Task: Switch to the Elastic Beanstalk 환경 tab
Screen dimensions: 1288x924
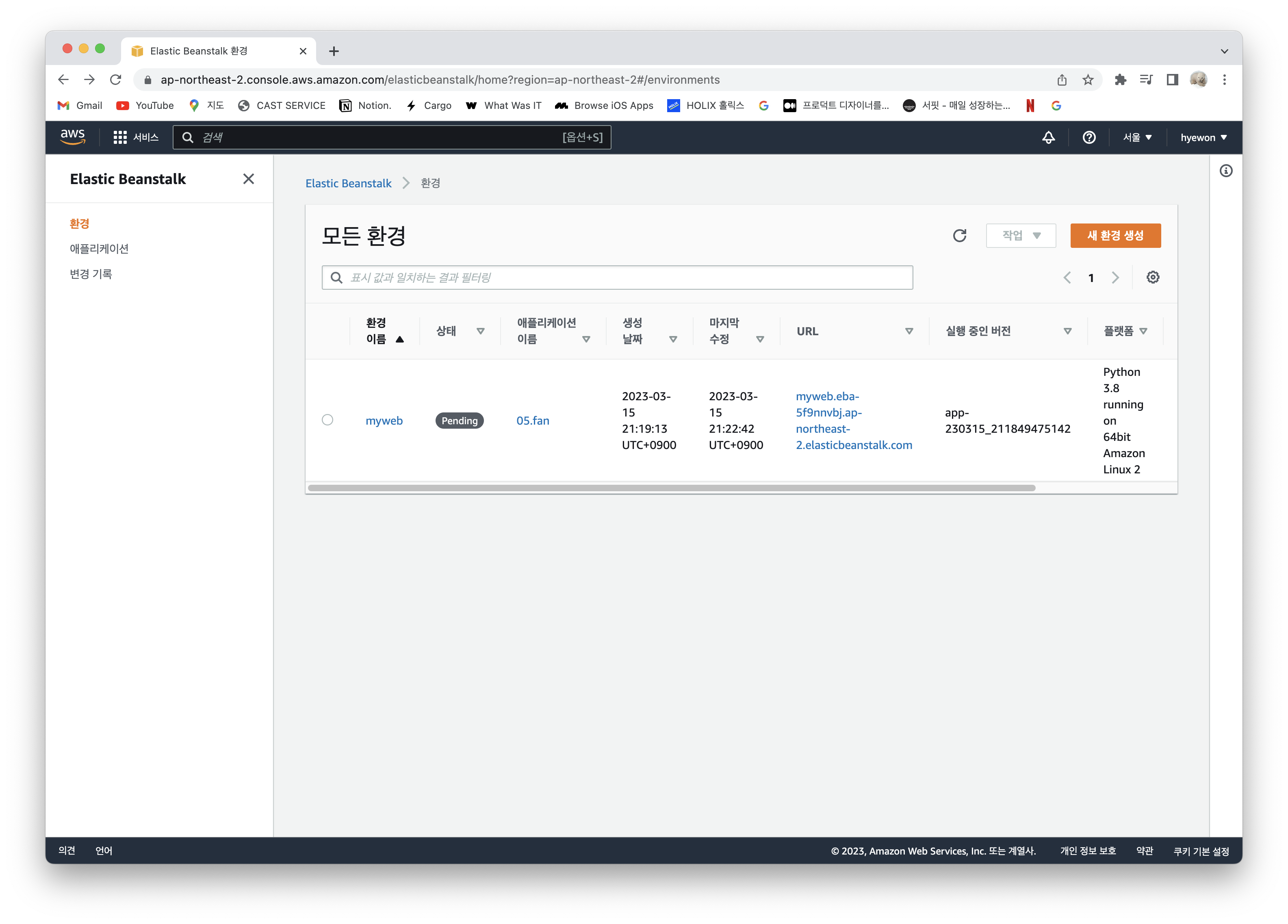Action: click(x=218, y=51)
